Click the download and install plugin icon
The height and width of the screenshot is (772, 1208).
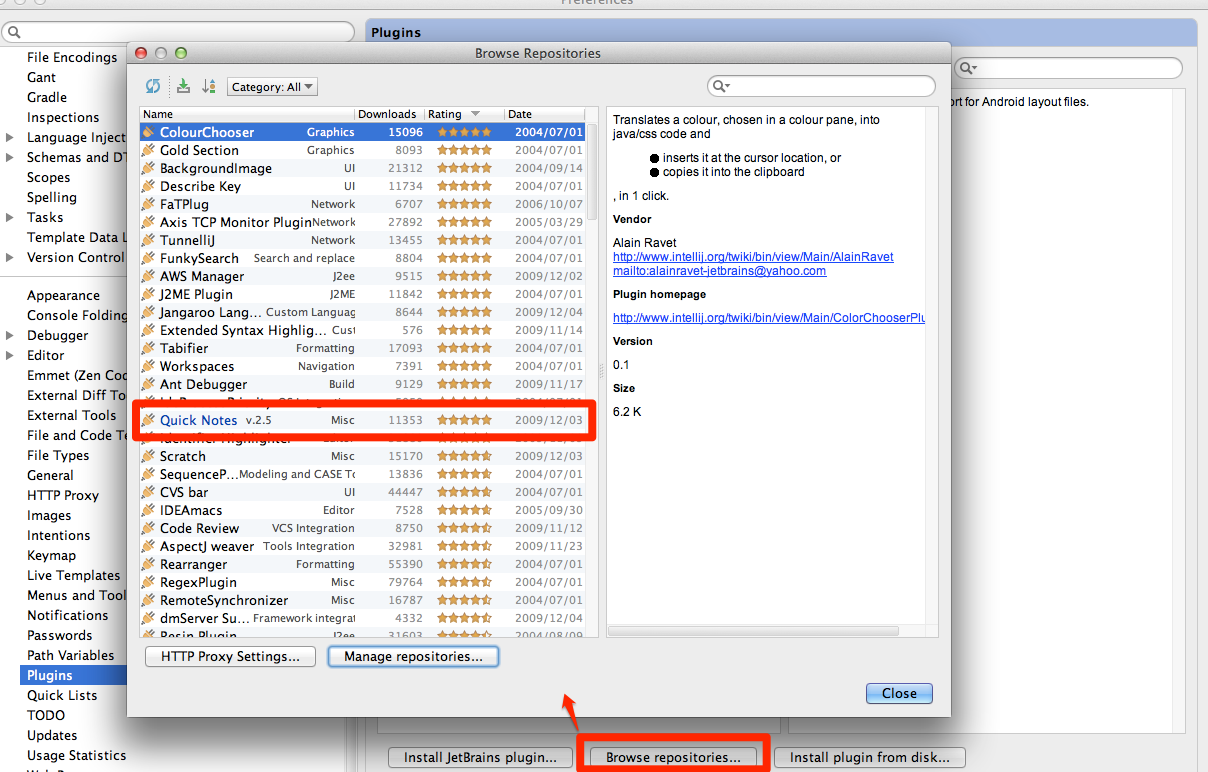tap(183, 87)
